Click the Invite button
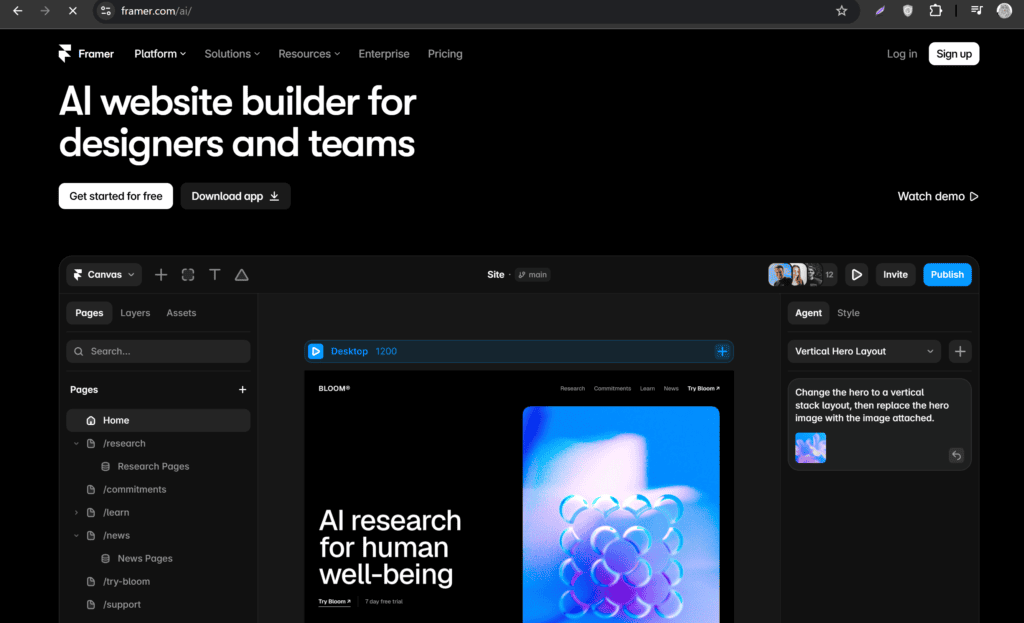1024x623 pixels. pyautogui.click(x=895, y=275)
